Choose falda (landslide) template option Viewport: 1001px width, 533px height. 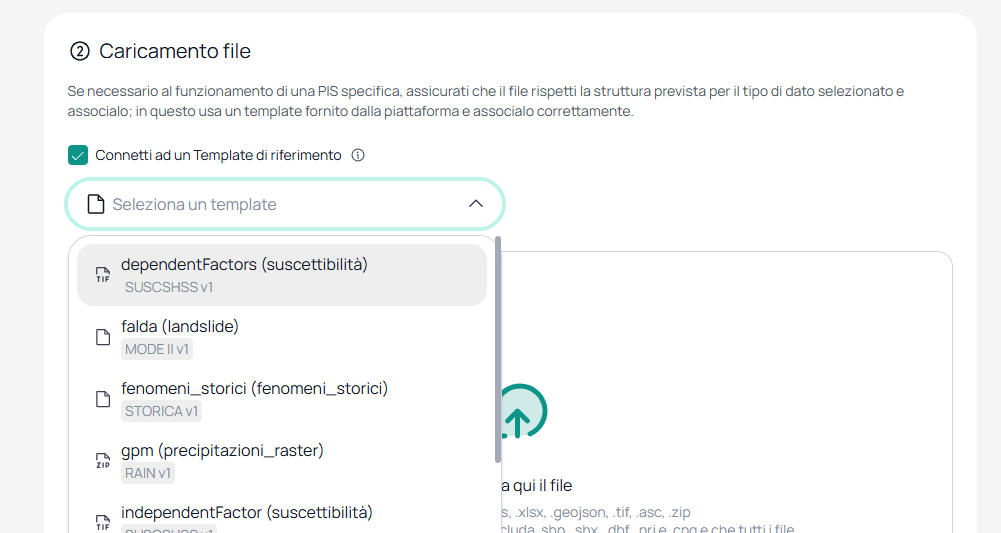pos(282,337)
